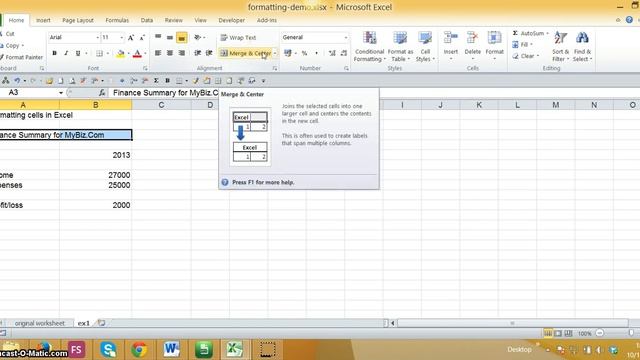The height and width of the screenshot is (360, 640).
Task: Open the font color dropdown arrow
Action: [145, 53]
